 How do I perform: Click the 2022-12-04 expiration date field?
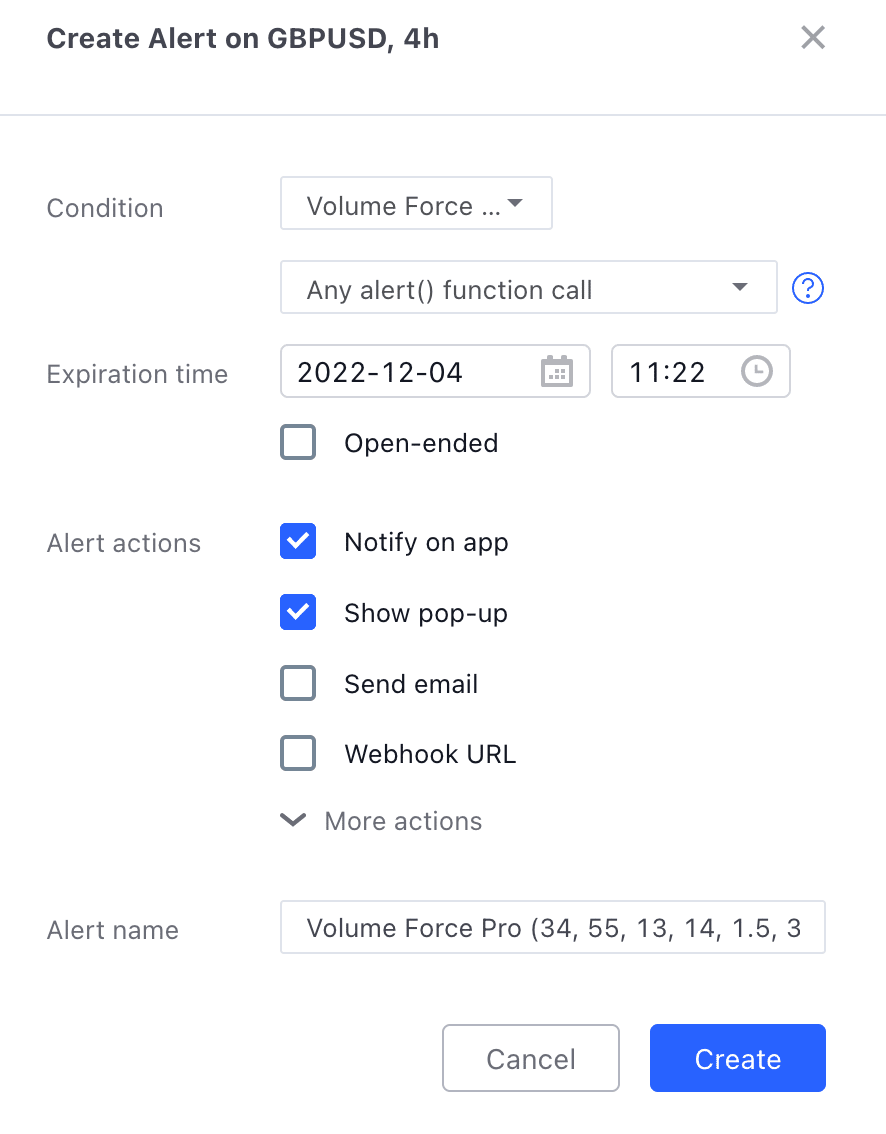coord(435,372)
